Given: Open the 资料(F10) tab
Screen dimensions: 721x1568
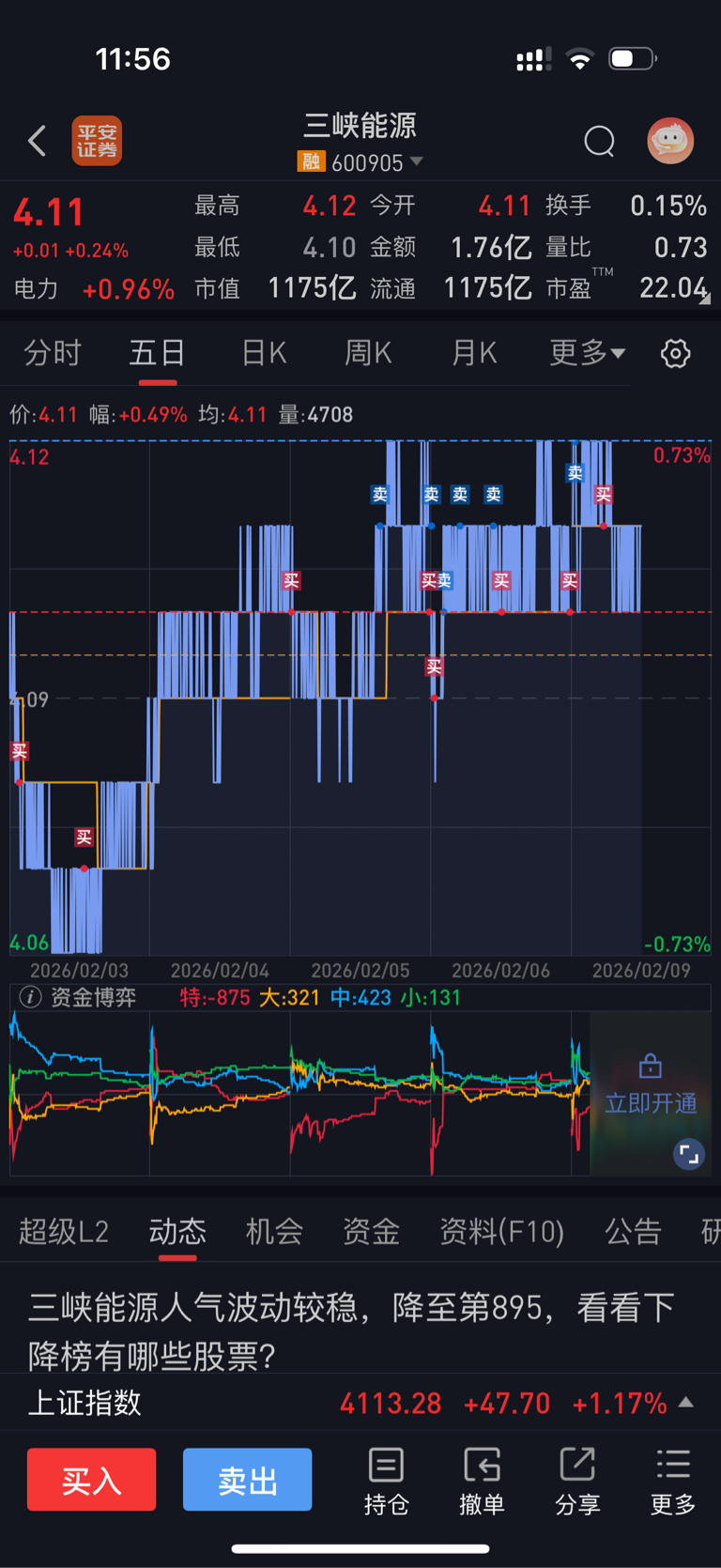Looking at the screenshot, I should tap(502, 1231).
